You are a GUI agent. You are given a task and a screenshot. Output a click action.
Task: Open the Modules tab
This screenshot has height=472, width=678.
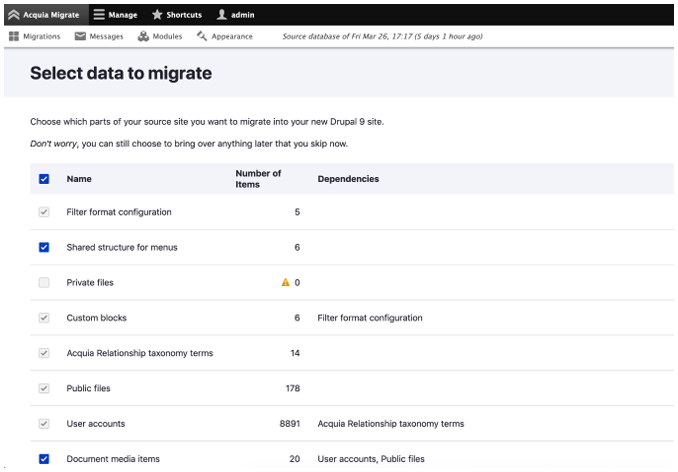[168, 37]
